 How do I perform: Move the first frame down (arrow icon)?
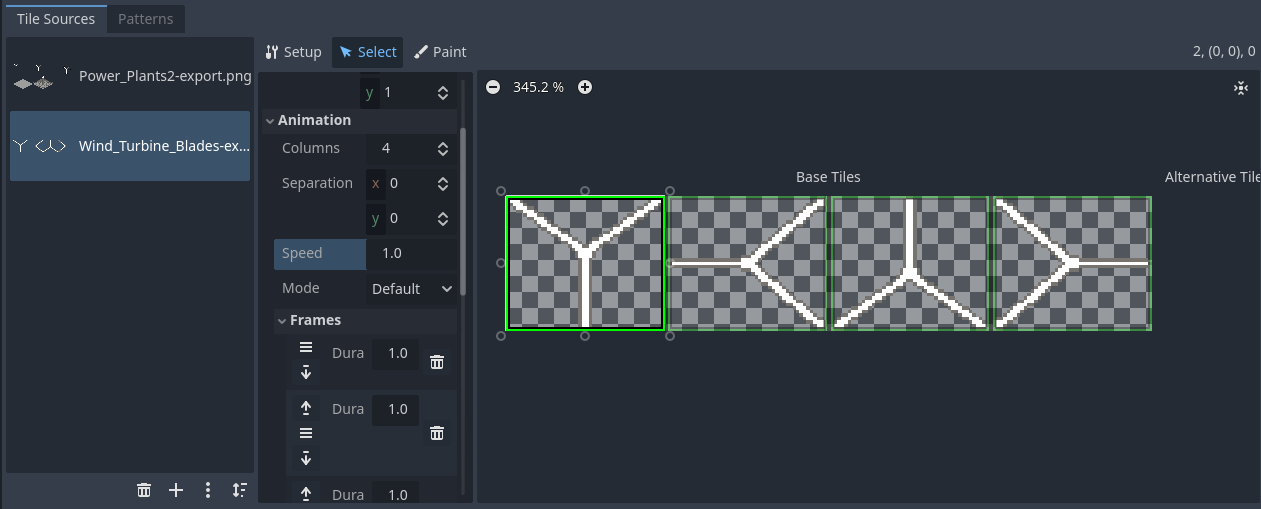pyautogui.click(x=306, y=372)
